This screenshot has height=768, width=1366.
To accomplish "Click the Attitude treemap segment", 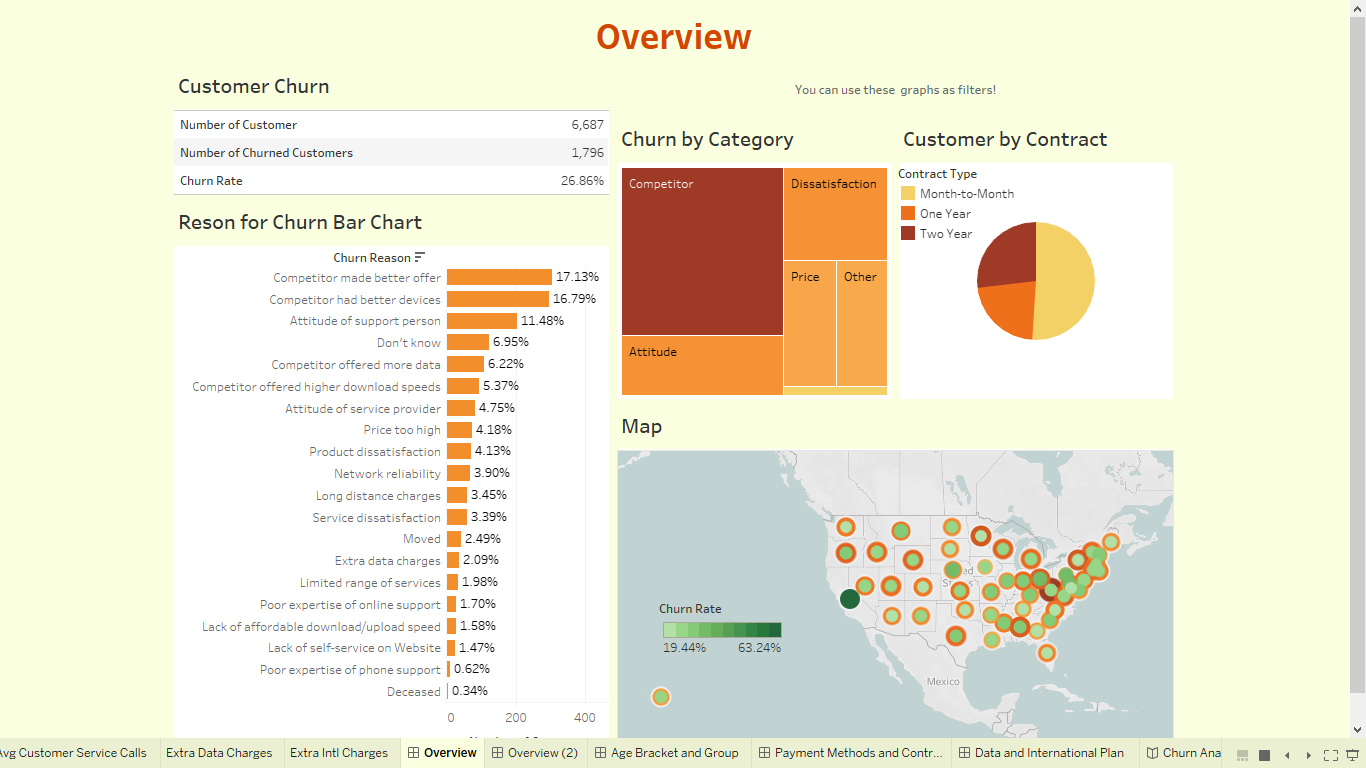I will coord(702,368).
